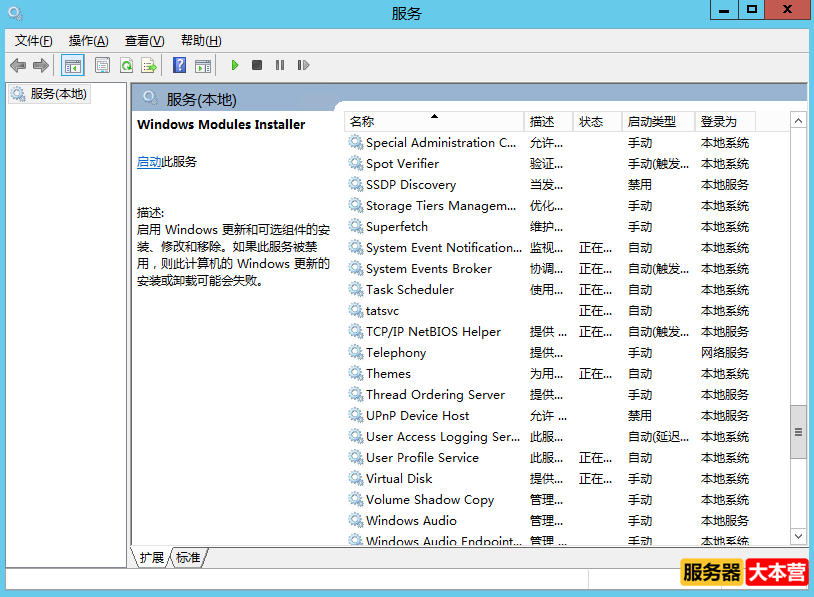Pause the service with the pause icon
Image resolution: width=814 pixels, height=597 pixels.
point(280,65)
